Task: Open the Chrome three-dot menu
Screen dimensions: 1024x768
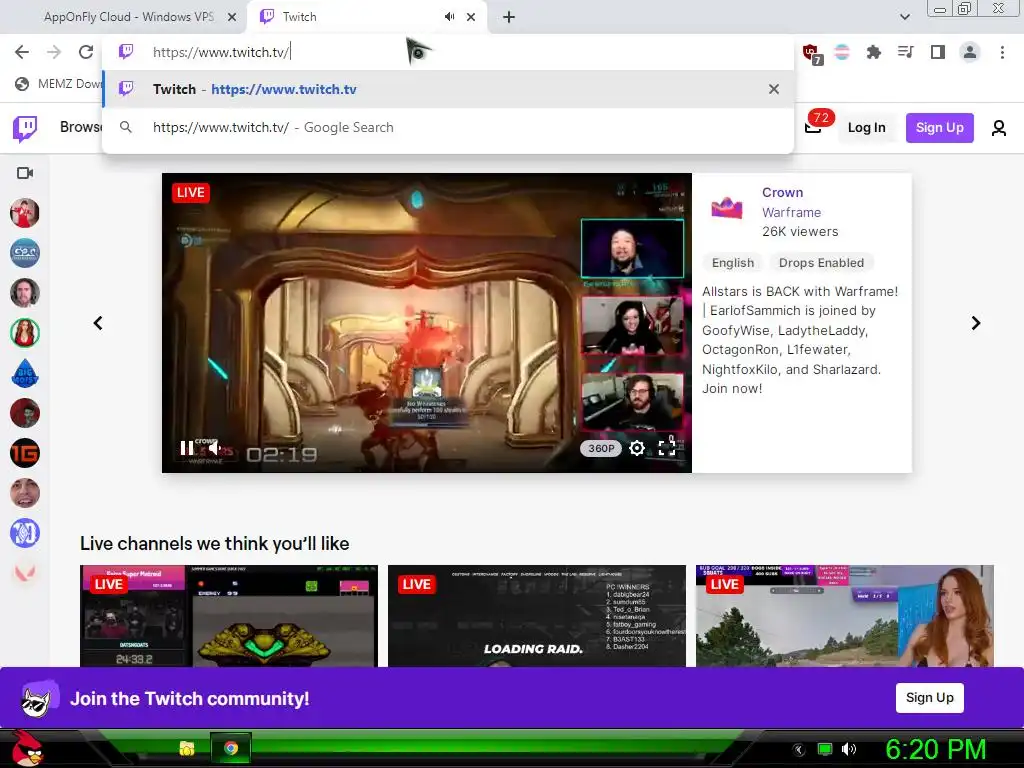Action: pos(1002,52)
